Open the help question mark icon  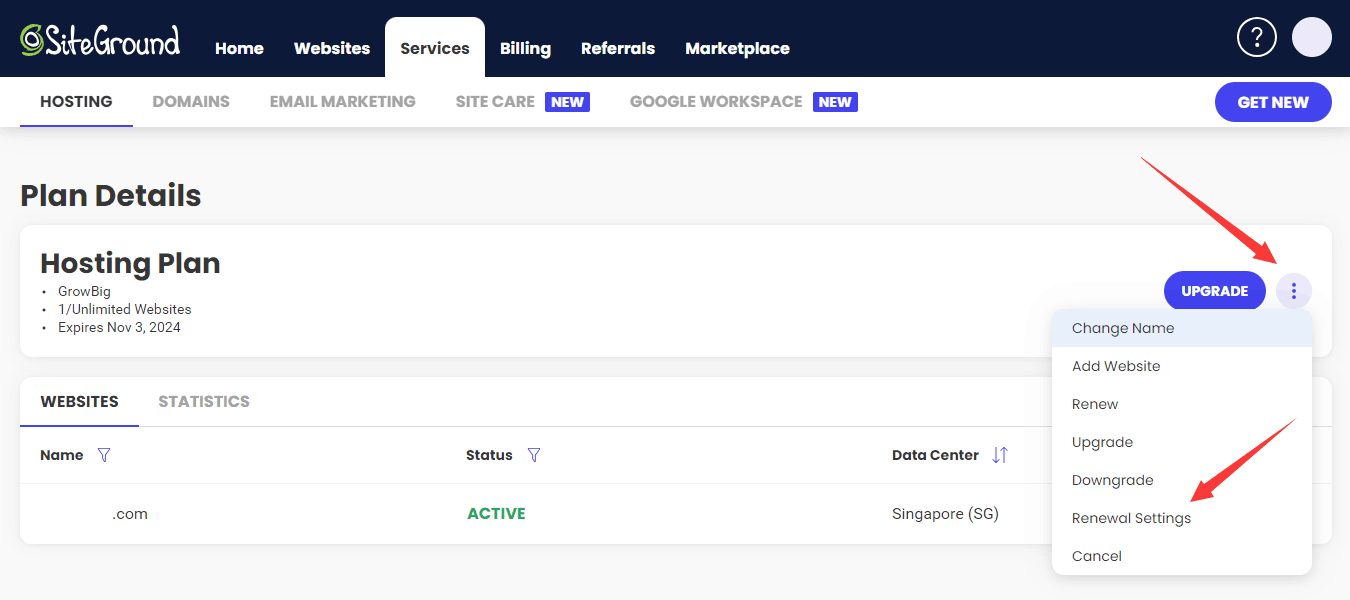pos(1257,38)
